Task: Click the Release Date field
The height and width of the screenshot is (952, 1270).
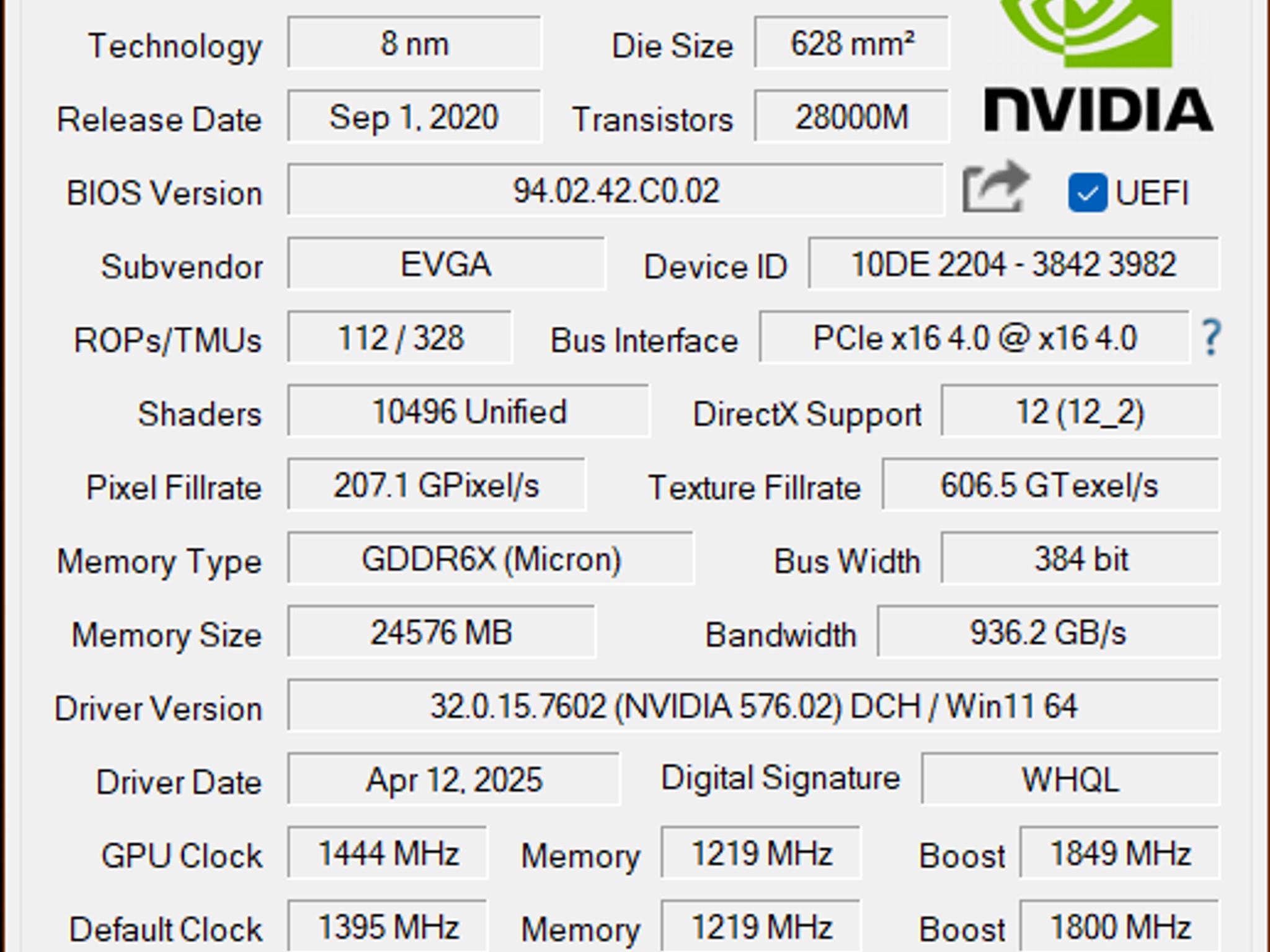Action: click(x=414, y=118)
